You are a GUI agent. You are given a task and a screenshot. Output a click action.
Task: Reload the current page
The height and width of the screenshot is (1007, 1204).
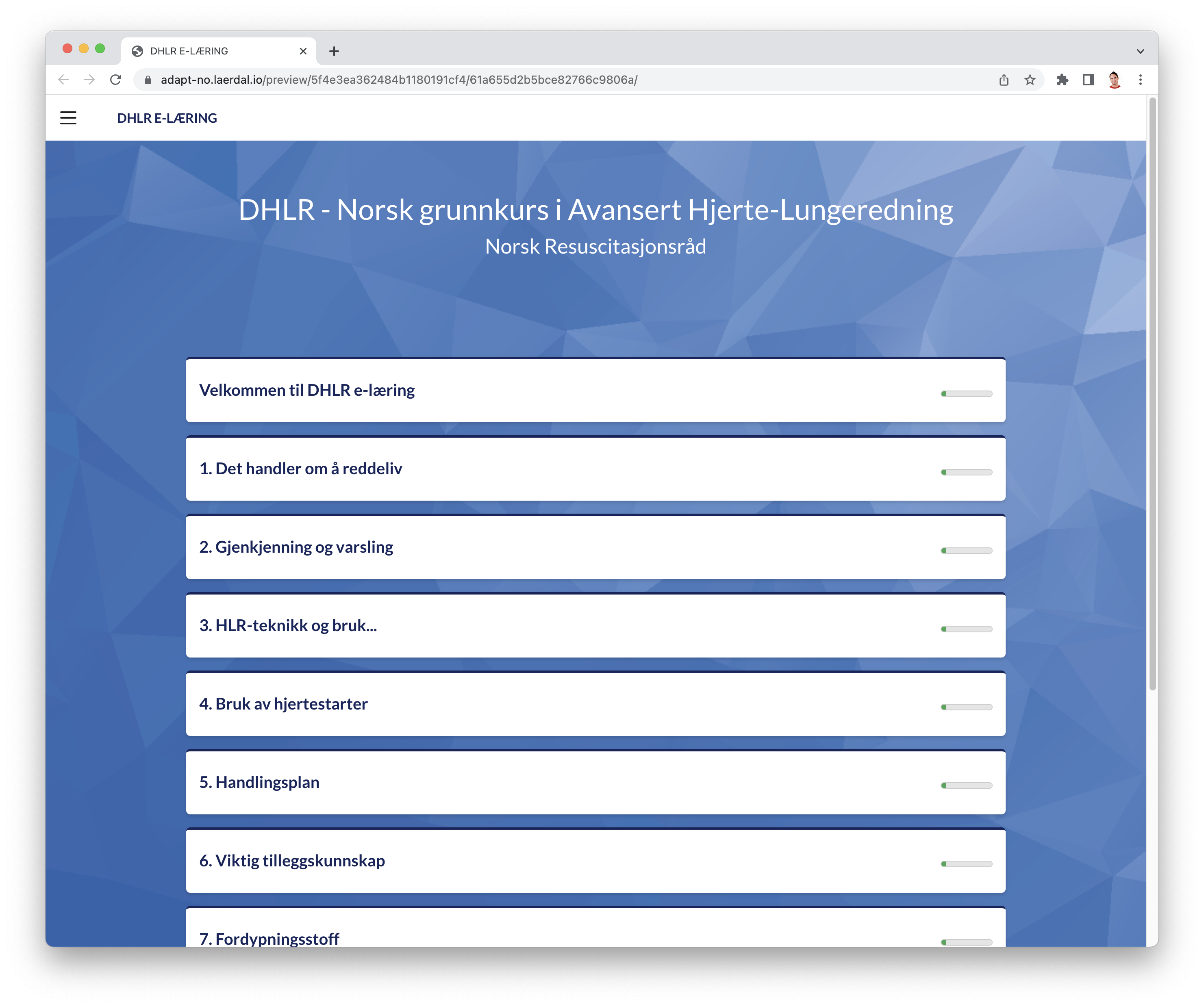116,80
